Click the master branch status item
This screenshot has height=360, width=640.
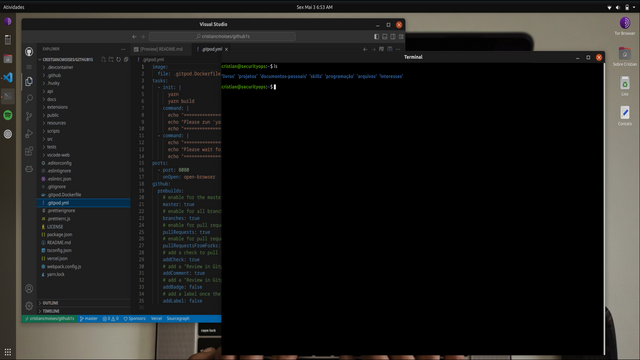tap(89, 319)
